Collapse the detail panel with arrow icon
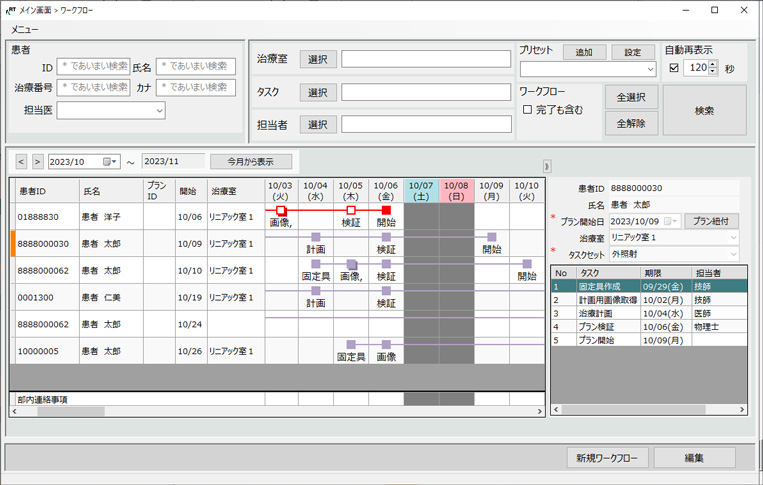763x485 pixels. (547, 166)
